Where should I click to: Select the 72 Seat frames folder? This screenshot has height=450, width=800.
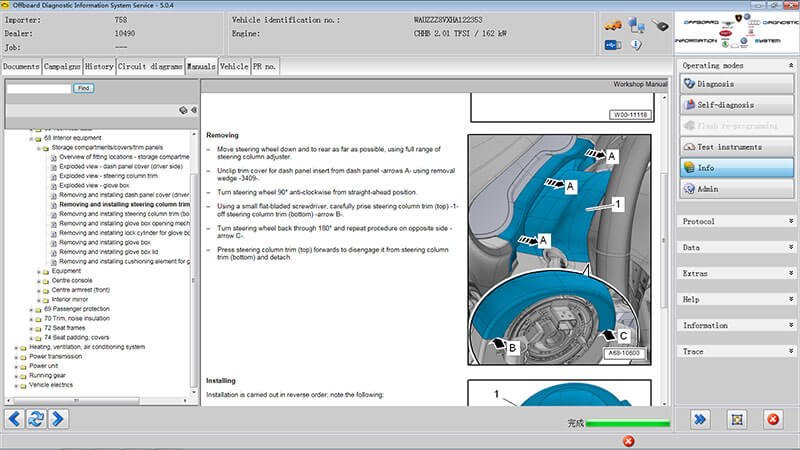click(x=65, y=328)
